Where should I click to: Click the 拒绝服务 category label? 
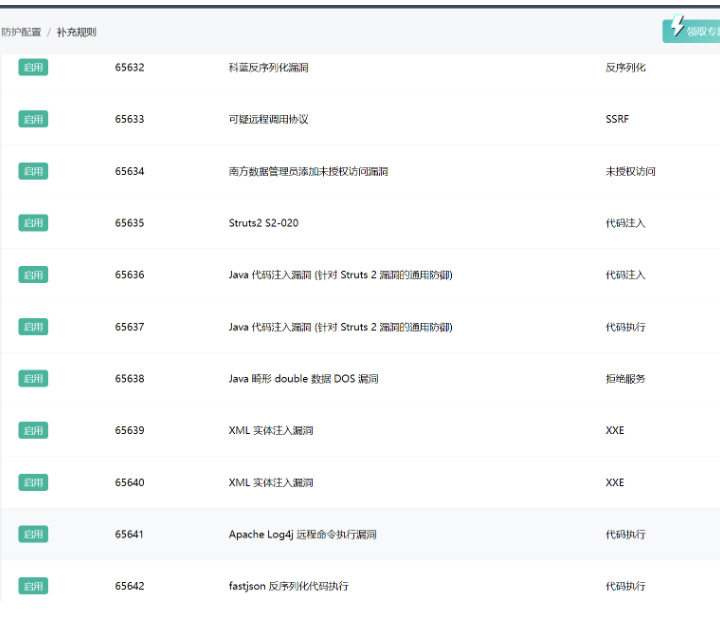click(x=625, y=379)
